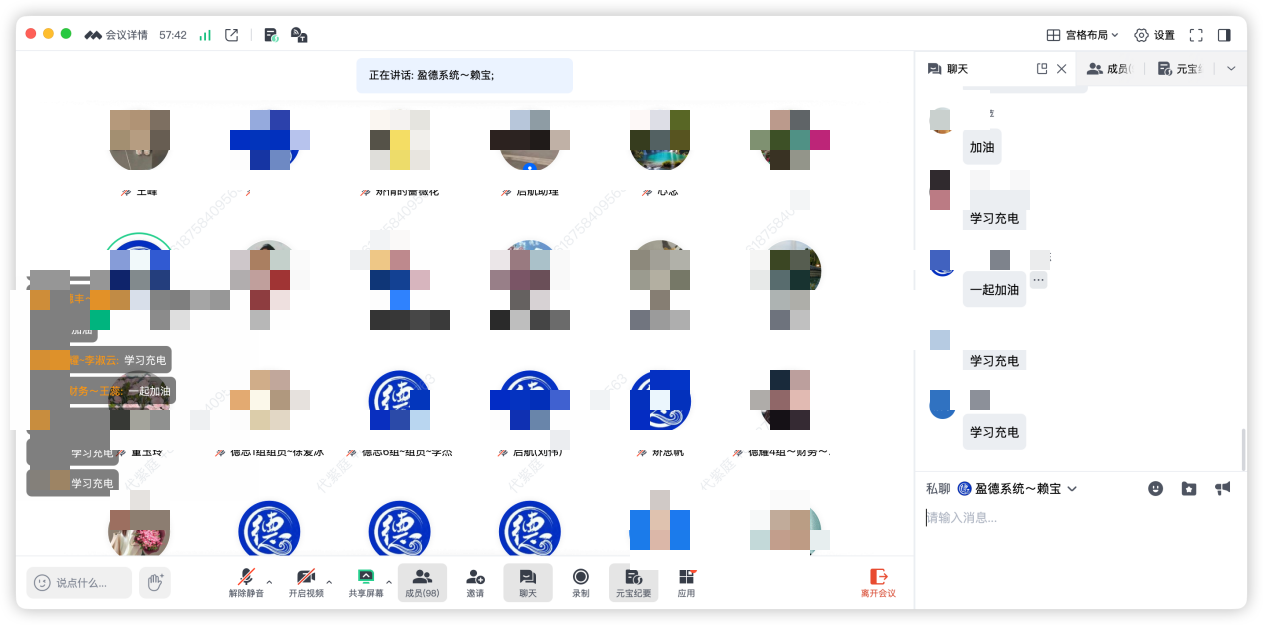Click the raise hand icon

pyautogui.click(x=154, y=582)
